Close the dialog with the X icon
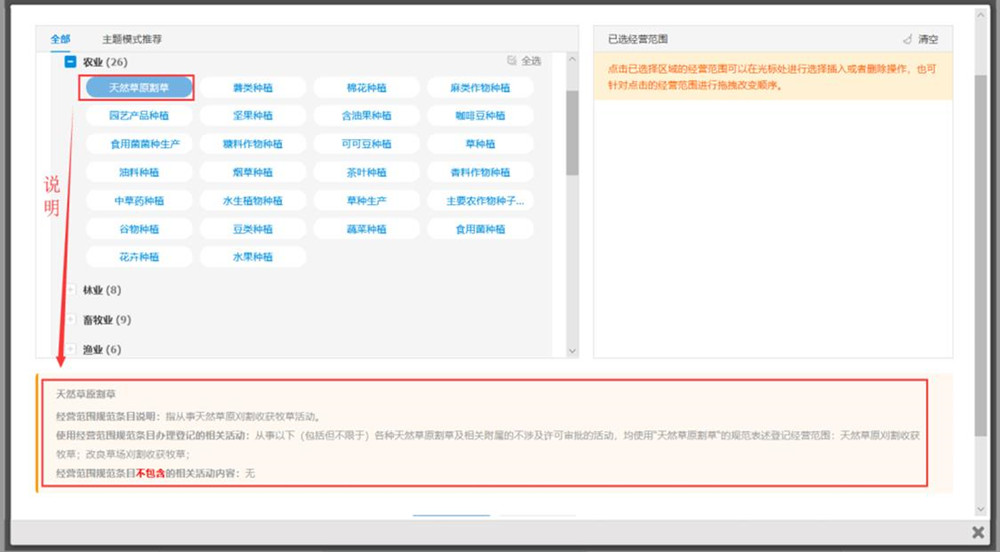This screenshot has height=552, width=1000. coord(978,532)
